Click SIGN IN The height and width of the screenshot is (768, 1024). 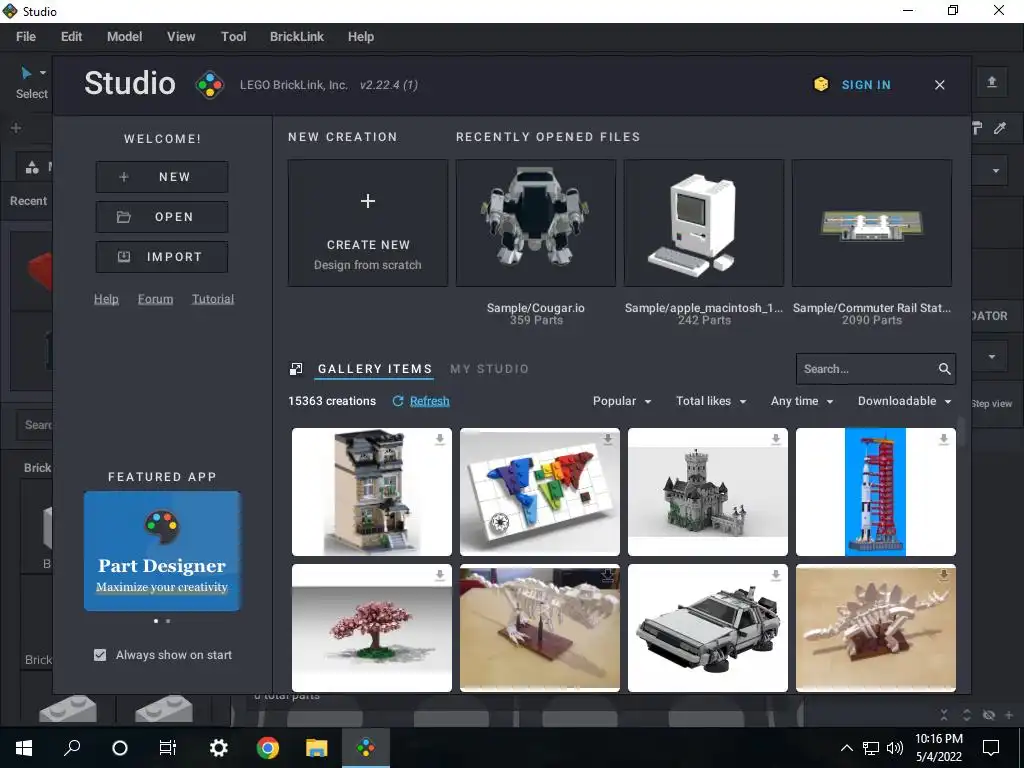[866, 85]
